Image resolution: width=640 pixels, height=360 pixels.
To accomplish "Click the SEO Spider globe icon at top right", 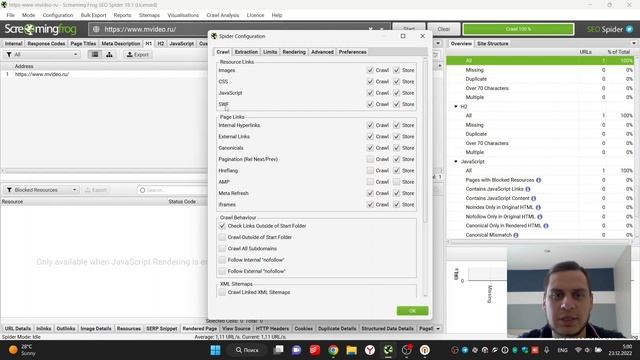I will [x=629, y=29].
